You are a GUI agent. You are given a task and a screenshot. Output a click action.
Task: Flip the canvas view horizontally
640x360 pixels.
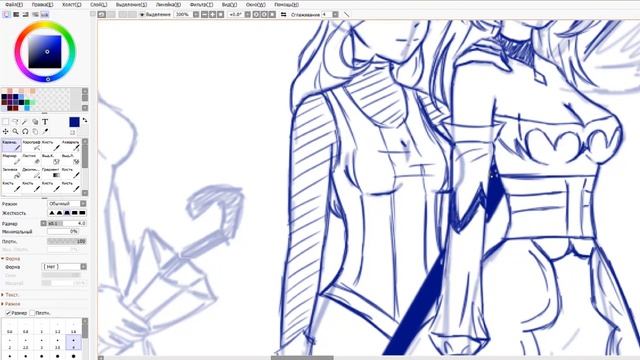(x=283, y=14)
